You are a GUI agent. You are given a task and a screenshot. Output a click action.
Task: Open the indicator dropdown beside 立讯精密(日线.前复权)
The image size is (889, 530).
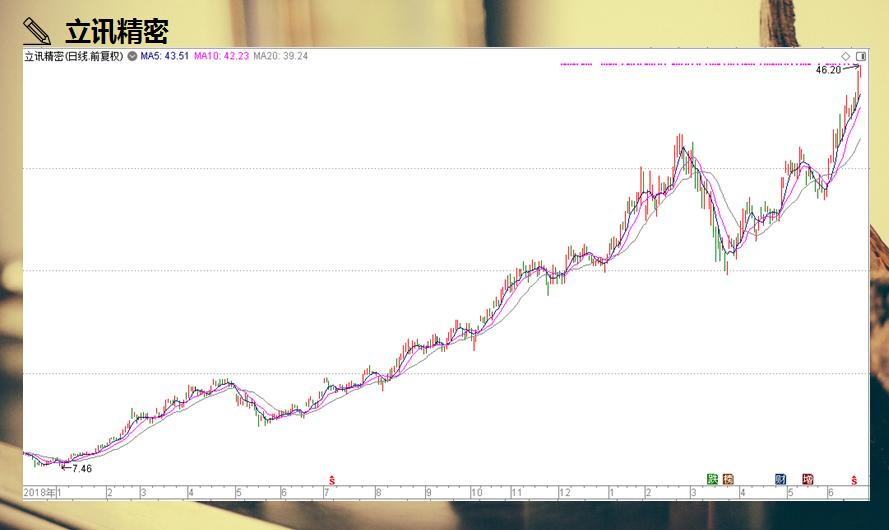(x=132, y=56)
